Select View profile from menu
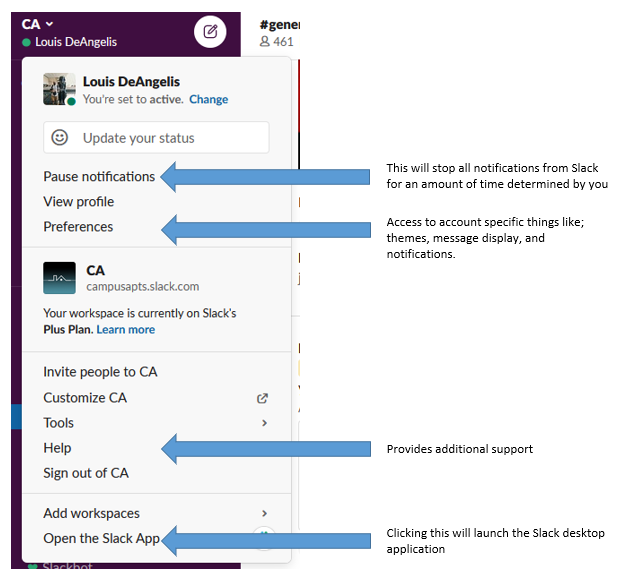 (78, 202)
